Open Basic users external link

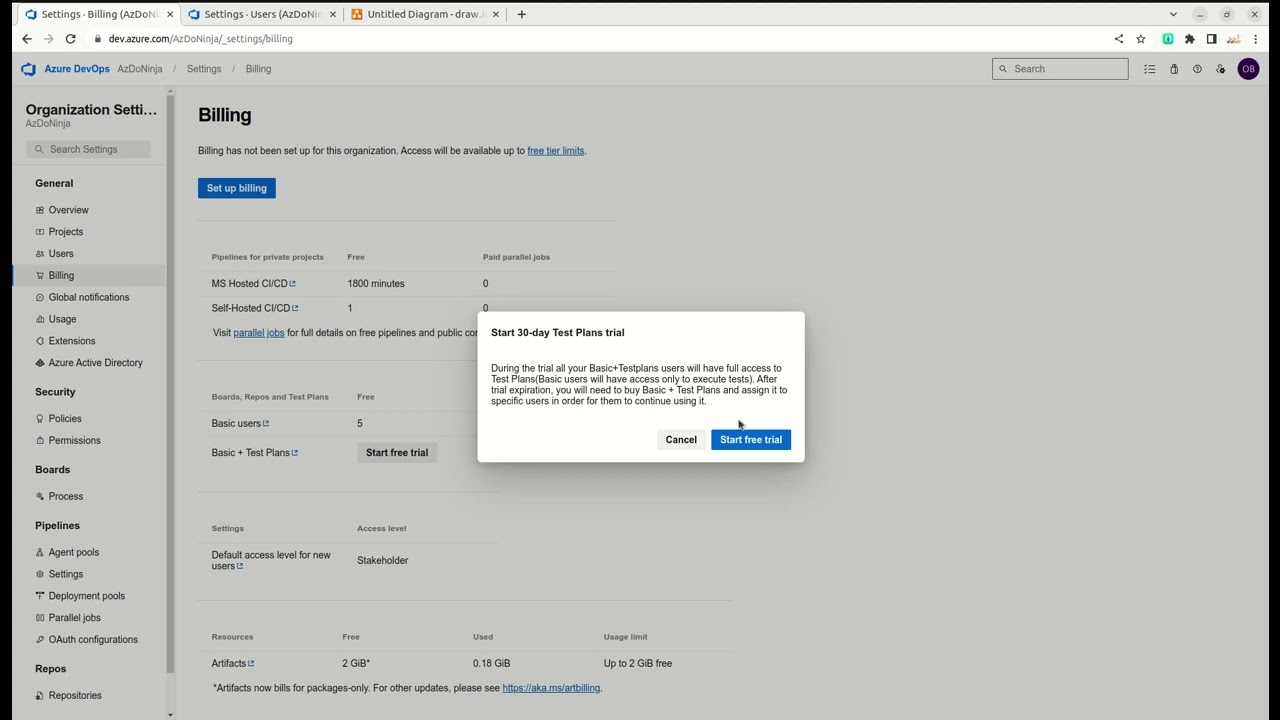(266, 424)
